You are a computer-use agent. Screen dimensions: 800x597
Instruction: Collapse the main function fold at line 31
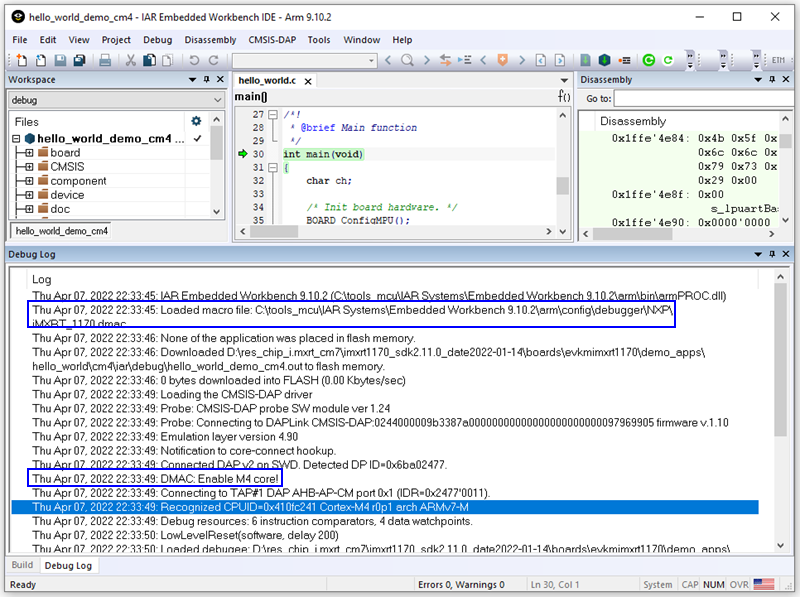coord(273,167)
